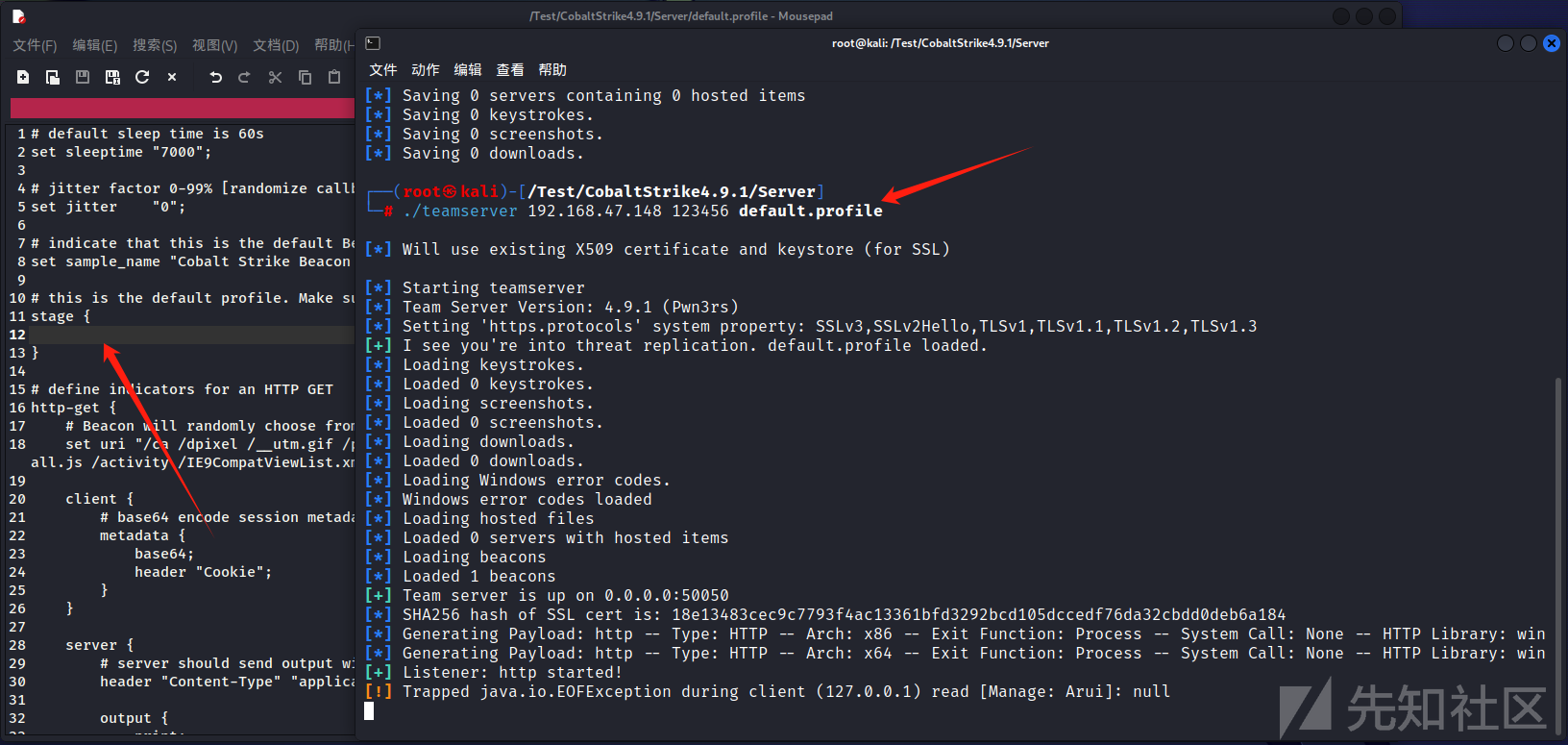Click the terminal window icon in the title bar
This screenshot has width=1568, height=745.
point(373,43)
